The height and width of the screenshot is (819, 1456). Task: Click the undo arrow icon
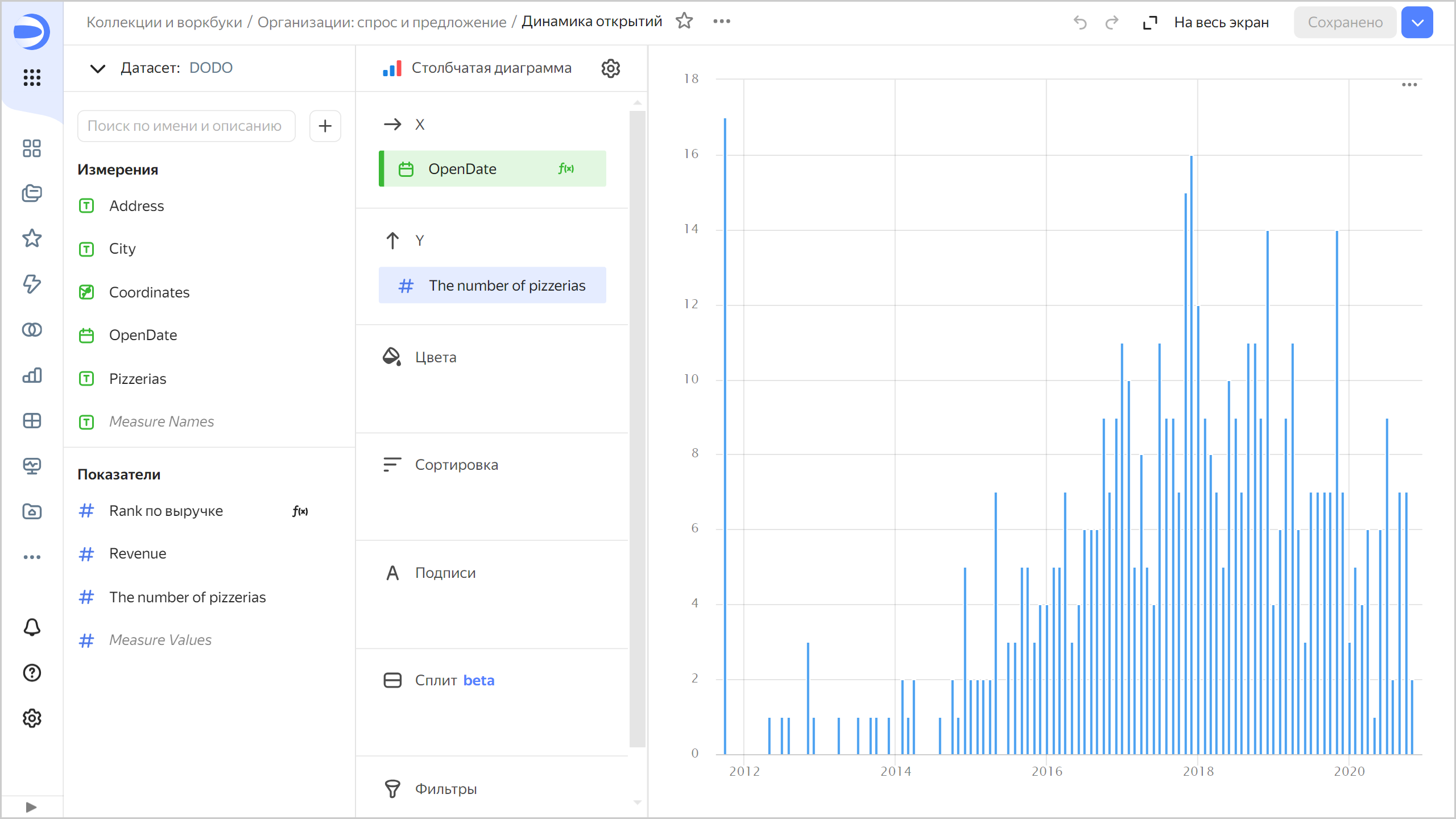pos(1080,22)
